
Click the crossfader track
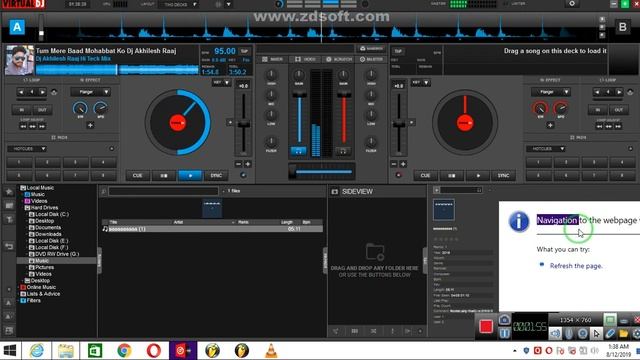(x=322, y=172)
